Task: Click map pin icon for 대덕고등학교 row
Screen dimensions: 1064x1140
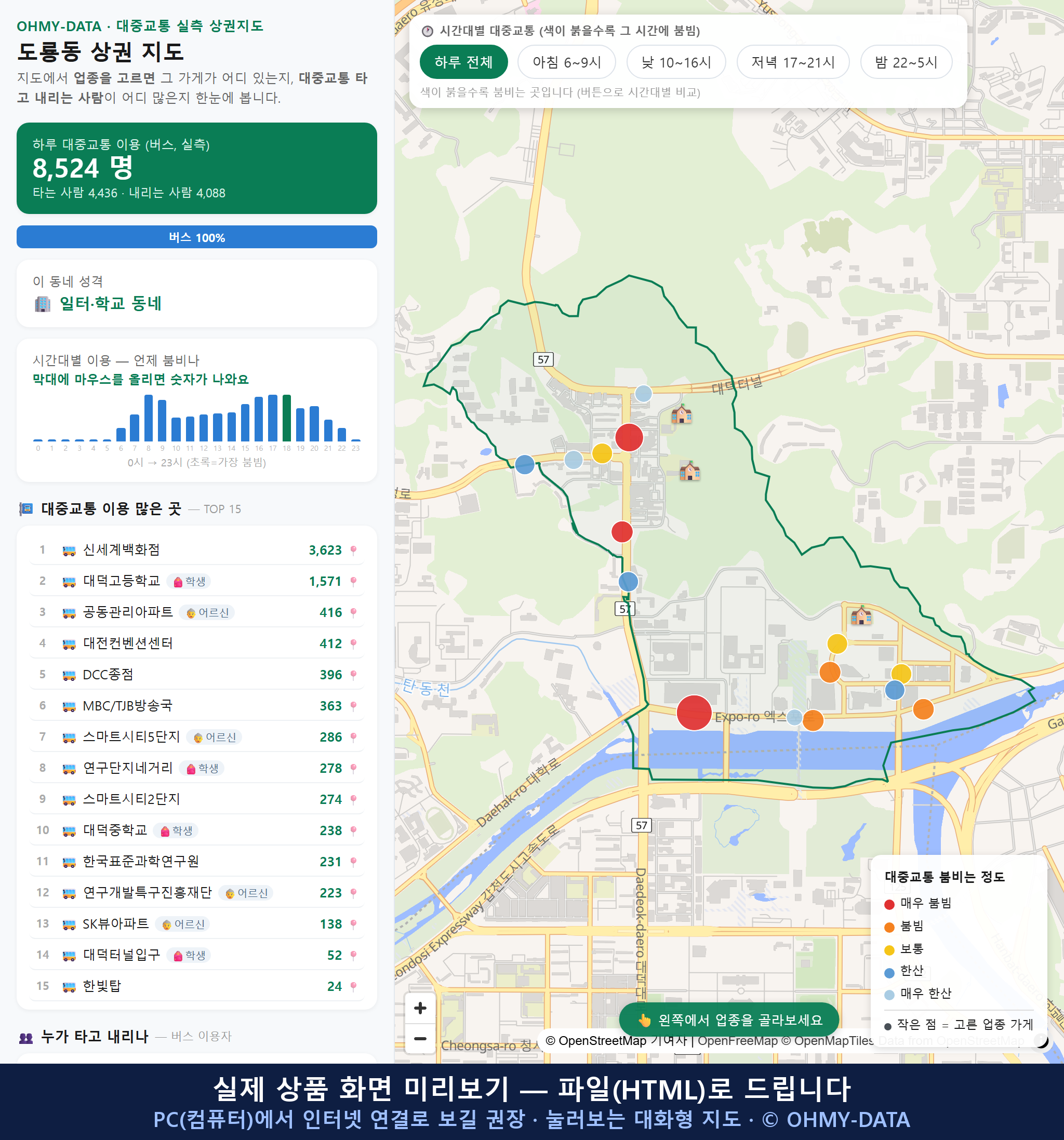Action: 353,582
